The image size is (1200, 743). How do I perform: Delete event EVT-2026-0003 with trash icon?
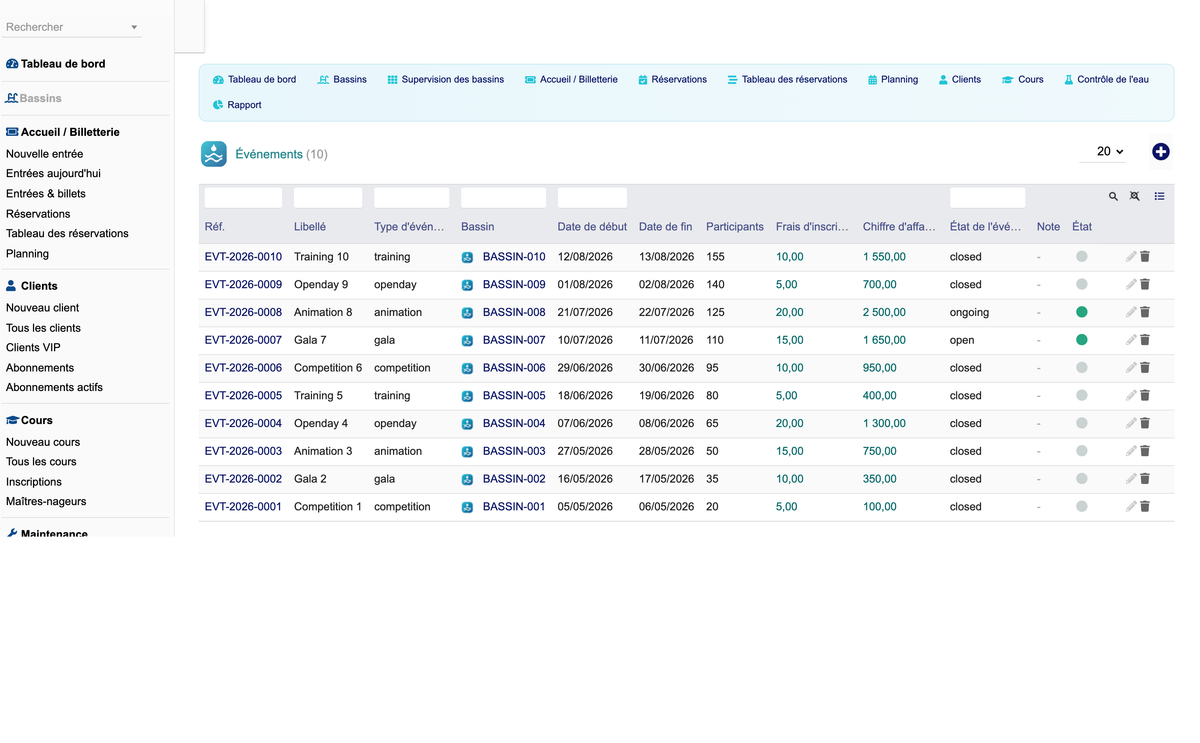[1145, 451]
